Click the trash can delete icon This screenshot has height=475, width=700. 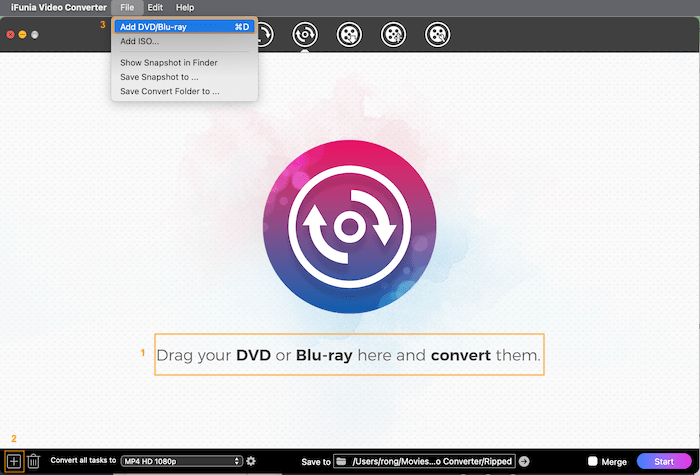[x=33, y=461]
